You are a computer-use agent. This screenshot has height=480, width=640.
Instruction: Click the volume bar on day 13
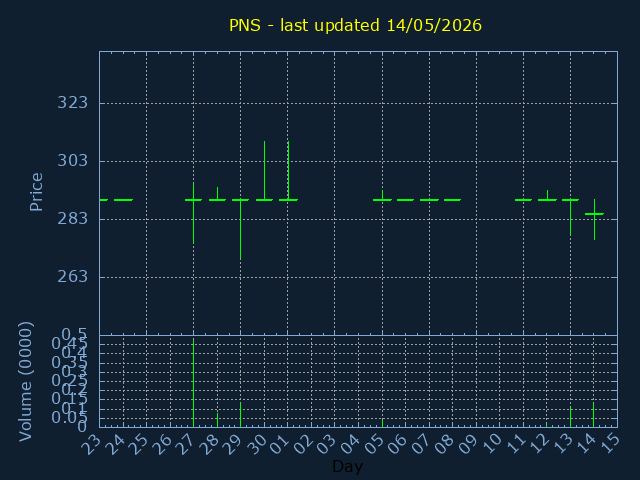570,417
